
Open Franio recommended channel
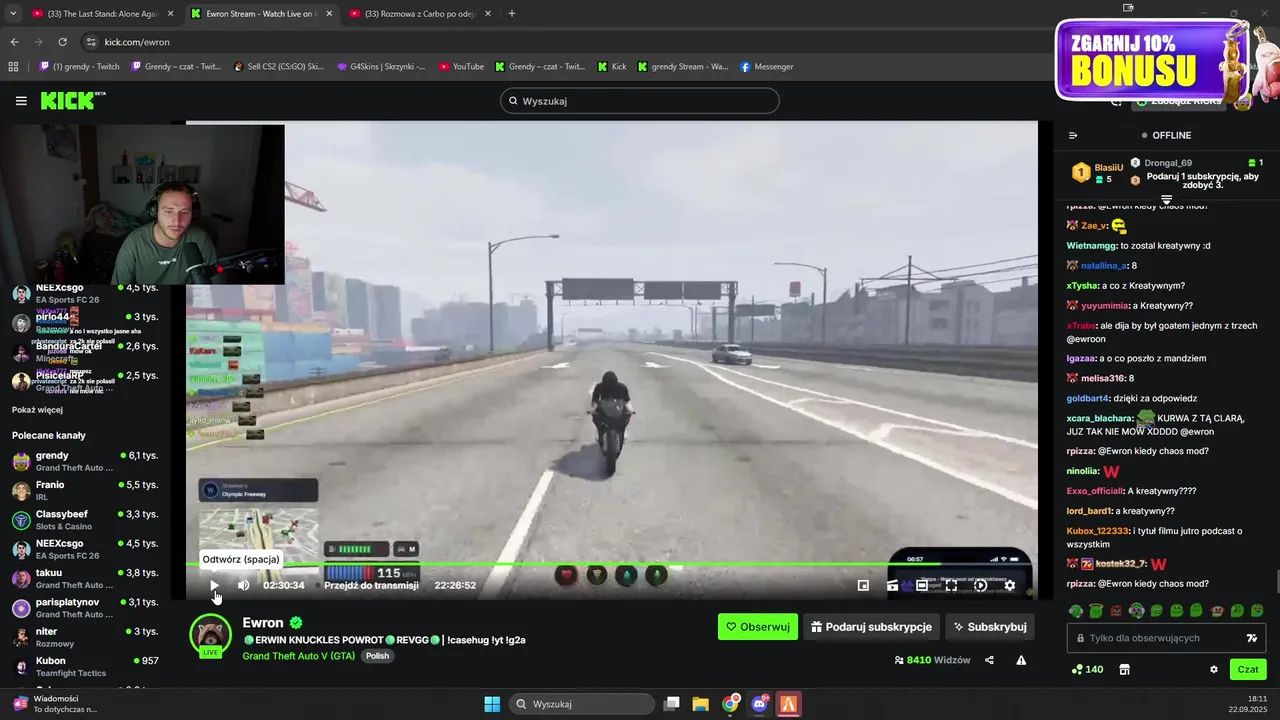(85, 490)
